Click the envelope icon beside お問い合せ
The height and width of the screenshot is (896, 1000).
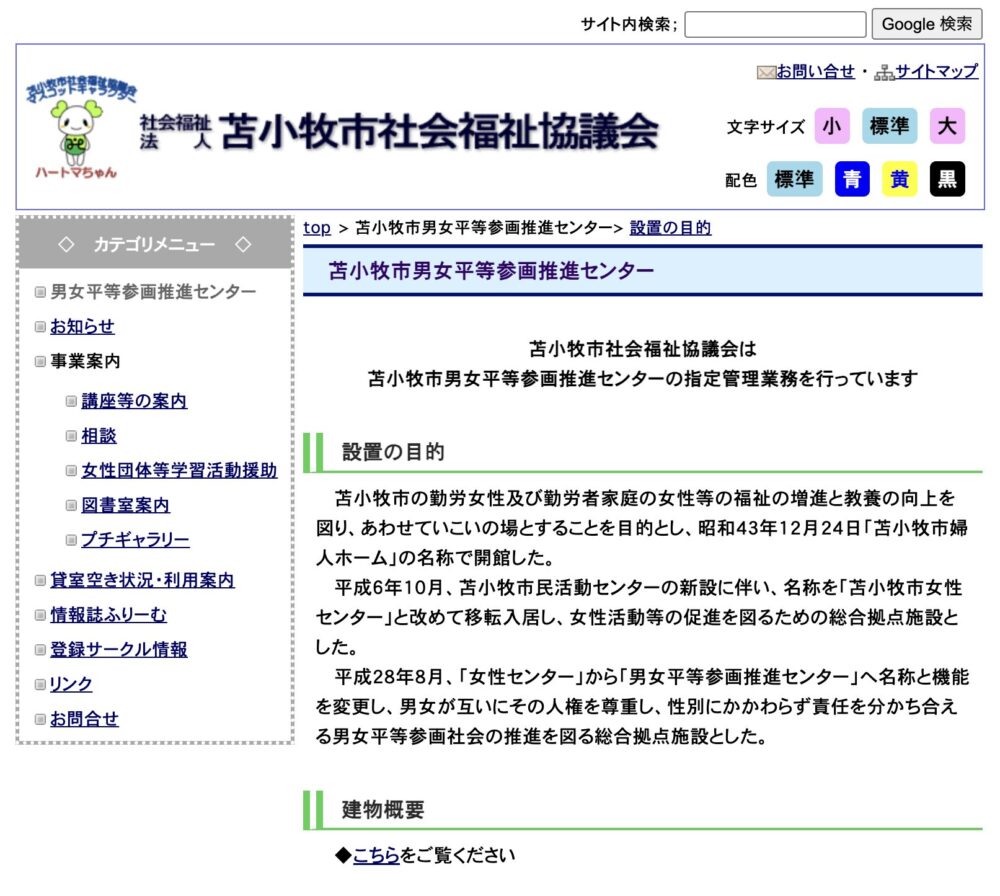tap(765, 72)
